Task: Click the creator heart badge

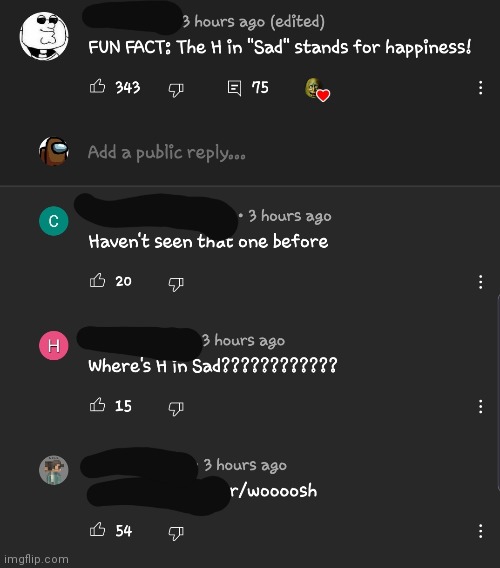Action: (317, 90)
